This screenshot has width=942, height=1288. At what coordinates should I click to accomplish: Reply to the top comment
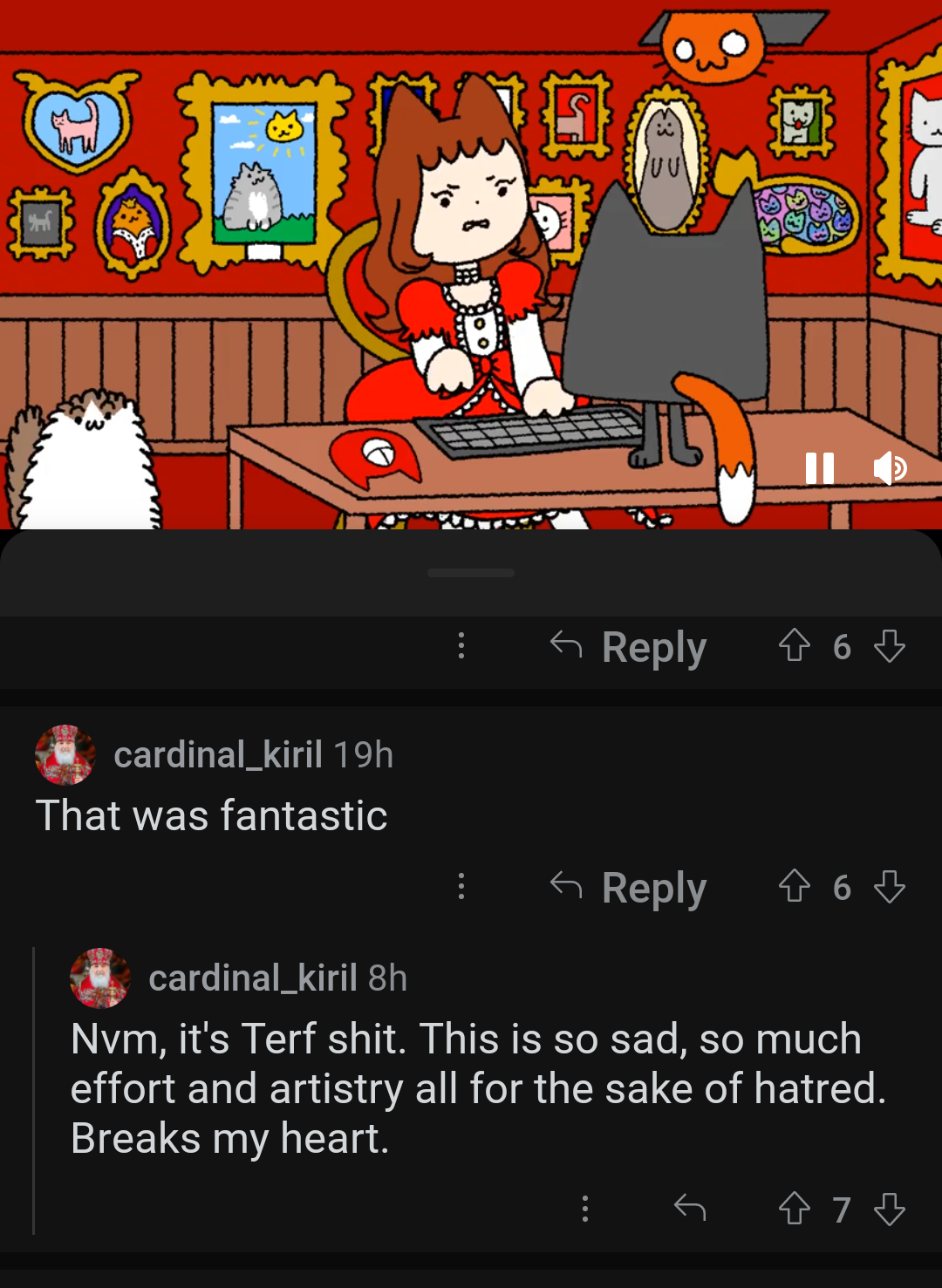(x=628, y=647)
